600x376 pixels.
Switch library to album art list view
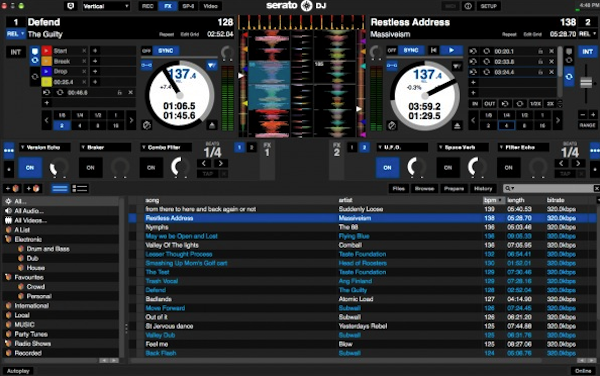tap(80, 189)
